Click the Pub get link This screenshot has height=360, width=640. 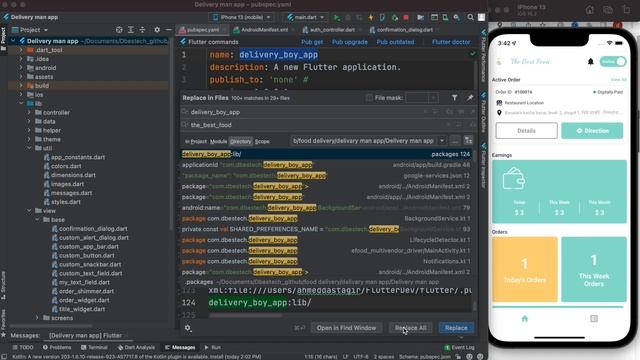(x=312, y=42)
